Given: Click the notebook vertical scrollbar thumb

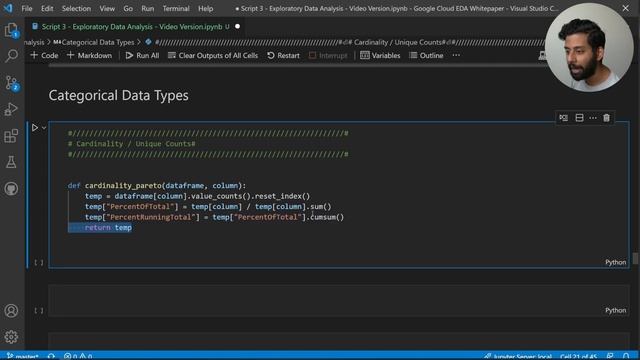Looking at the screenshot, I should point(635,258).
